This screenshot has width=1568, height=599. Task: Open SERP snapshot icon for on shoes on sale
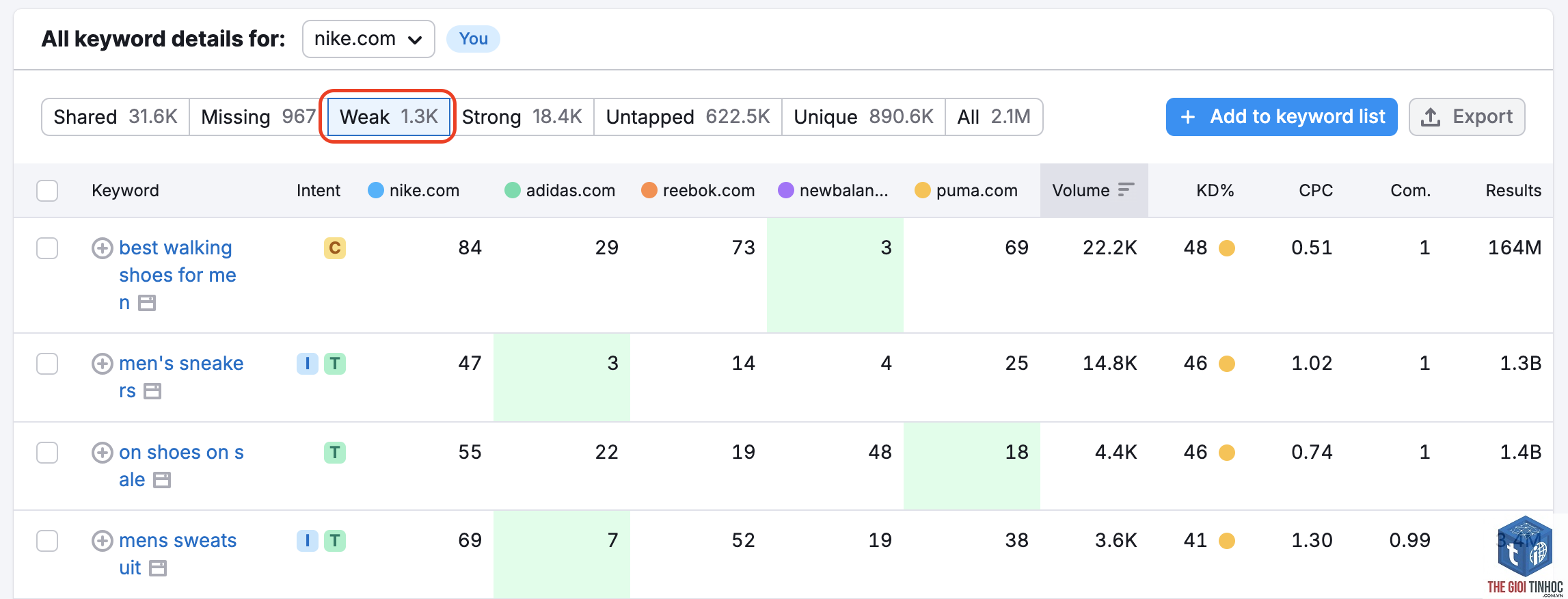coord(162,480)
